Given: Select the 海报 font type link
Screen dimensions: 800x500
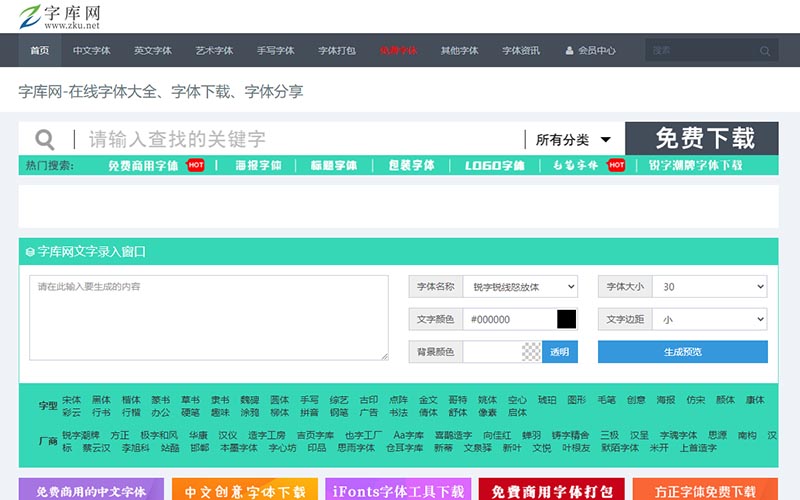Looking at the screenshot, I should point(666,400).
